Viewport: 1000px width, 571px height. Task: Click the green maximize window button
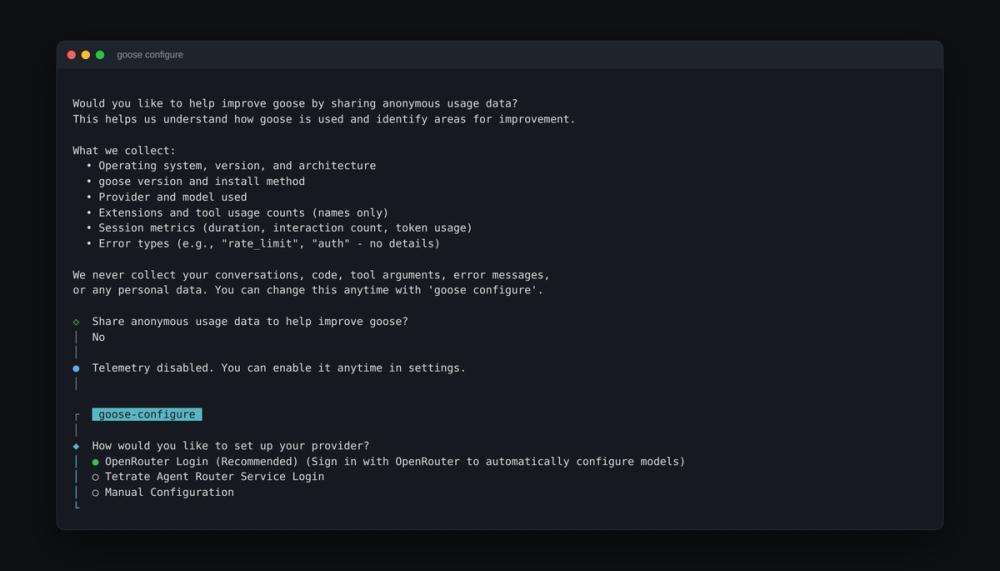click(100, 55)
